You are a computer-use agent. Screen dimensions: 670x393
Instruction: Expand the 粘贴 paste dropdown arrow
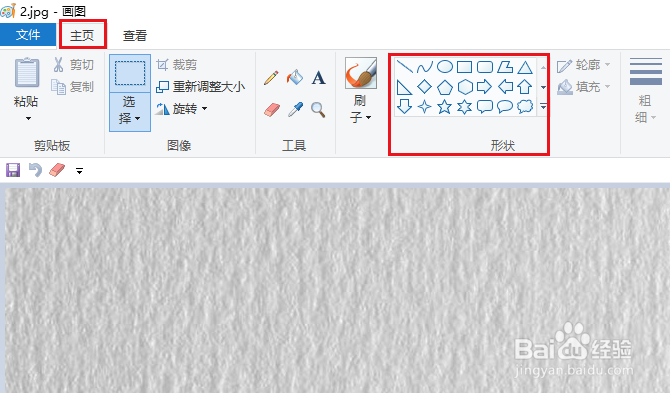[x=28, y=118]
